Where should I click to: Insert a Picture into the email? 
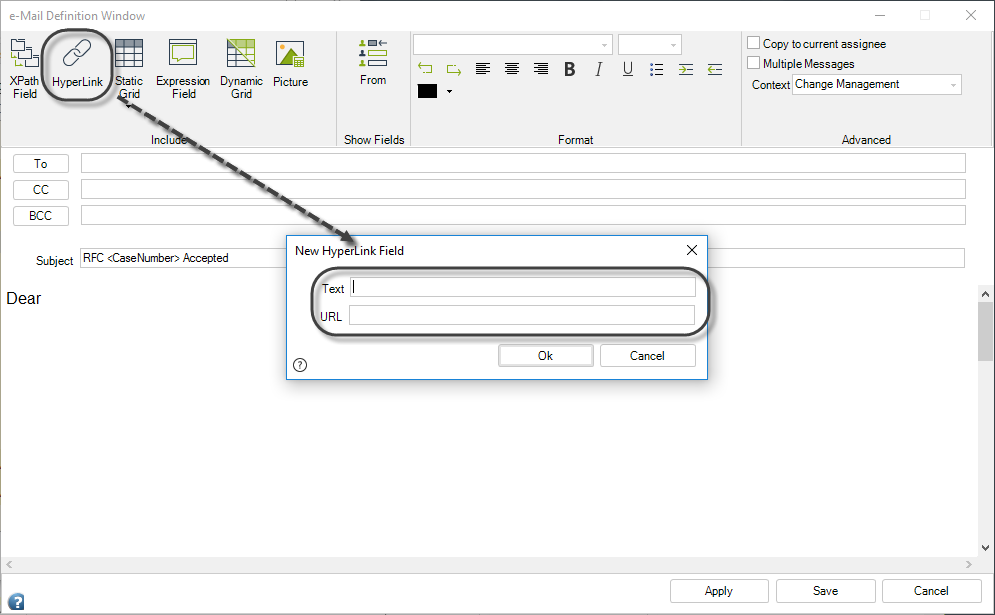pyautogui.click(x=290, y=63)
